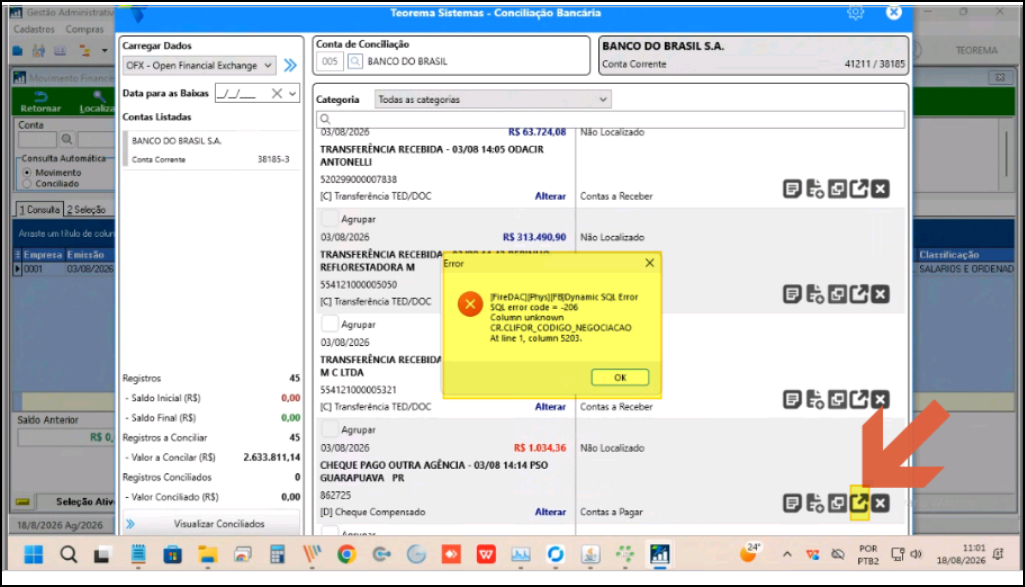Click open-external icon in ODACIR ANTONELLI row
The width and height of the screenshot is (1025, 587).
pos(859,189)
